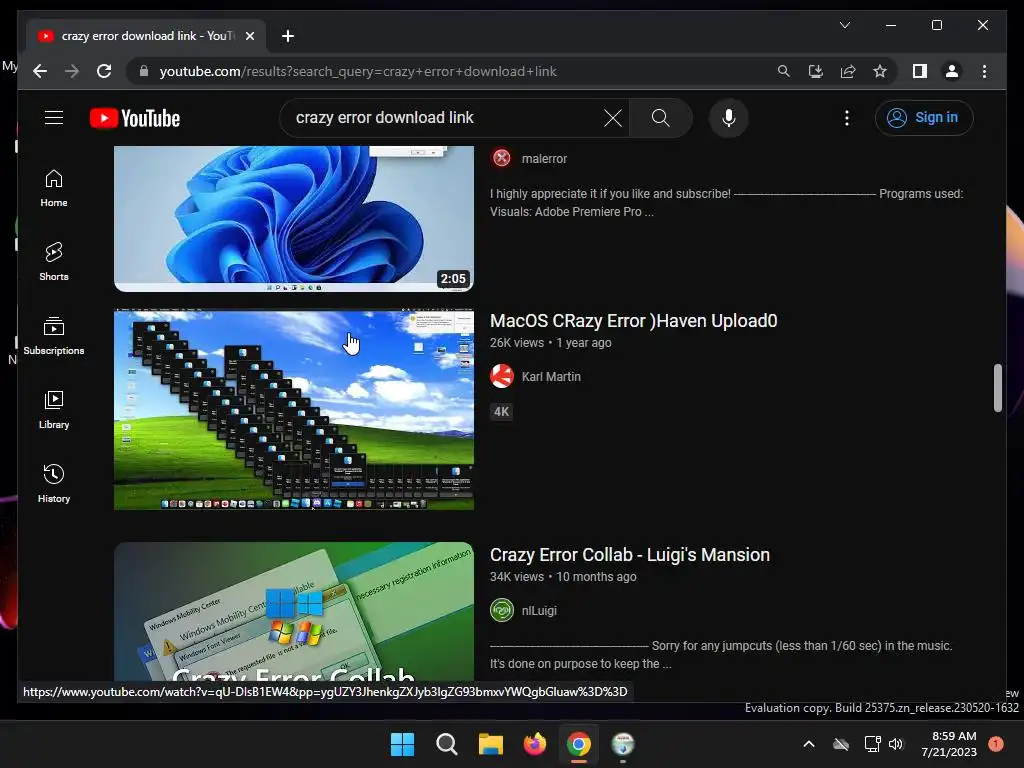Open Firefox from the taskbar
Viewport: 1024px width, 768px height.
535,744
